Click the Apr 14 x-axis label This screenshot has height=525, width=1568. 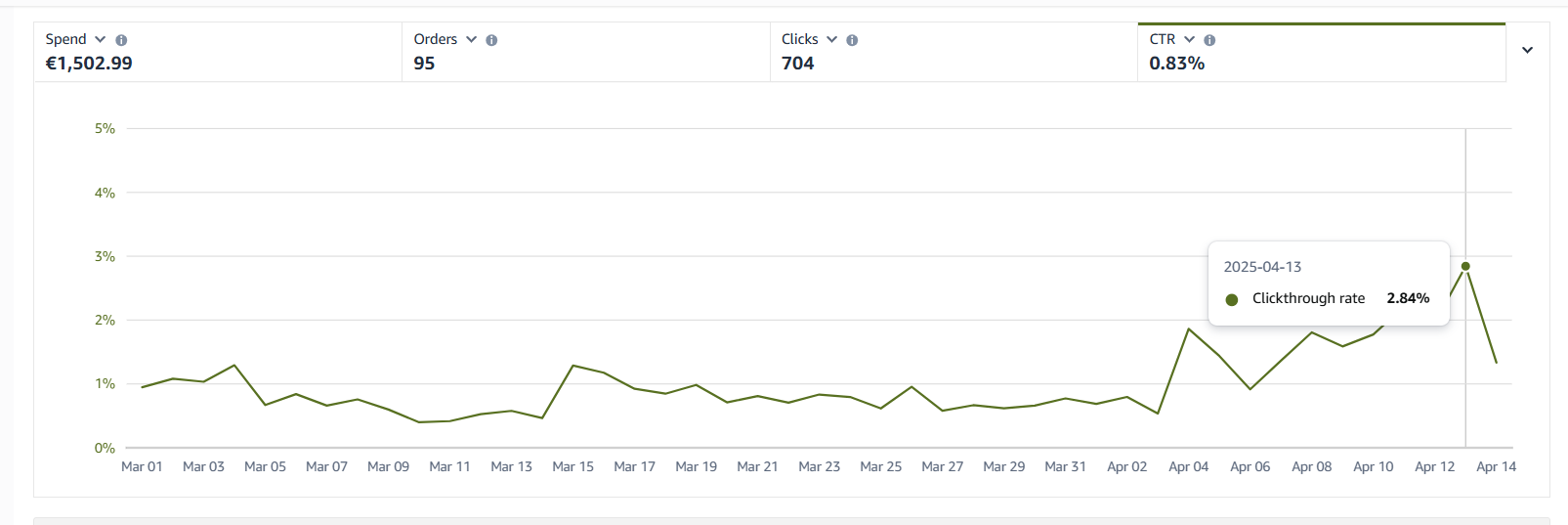coord(1496,467)
